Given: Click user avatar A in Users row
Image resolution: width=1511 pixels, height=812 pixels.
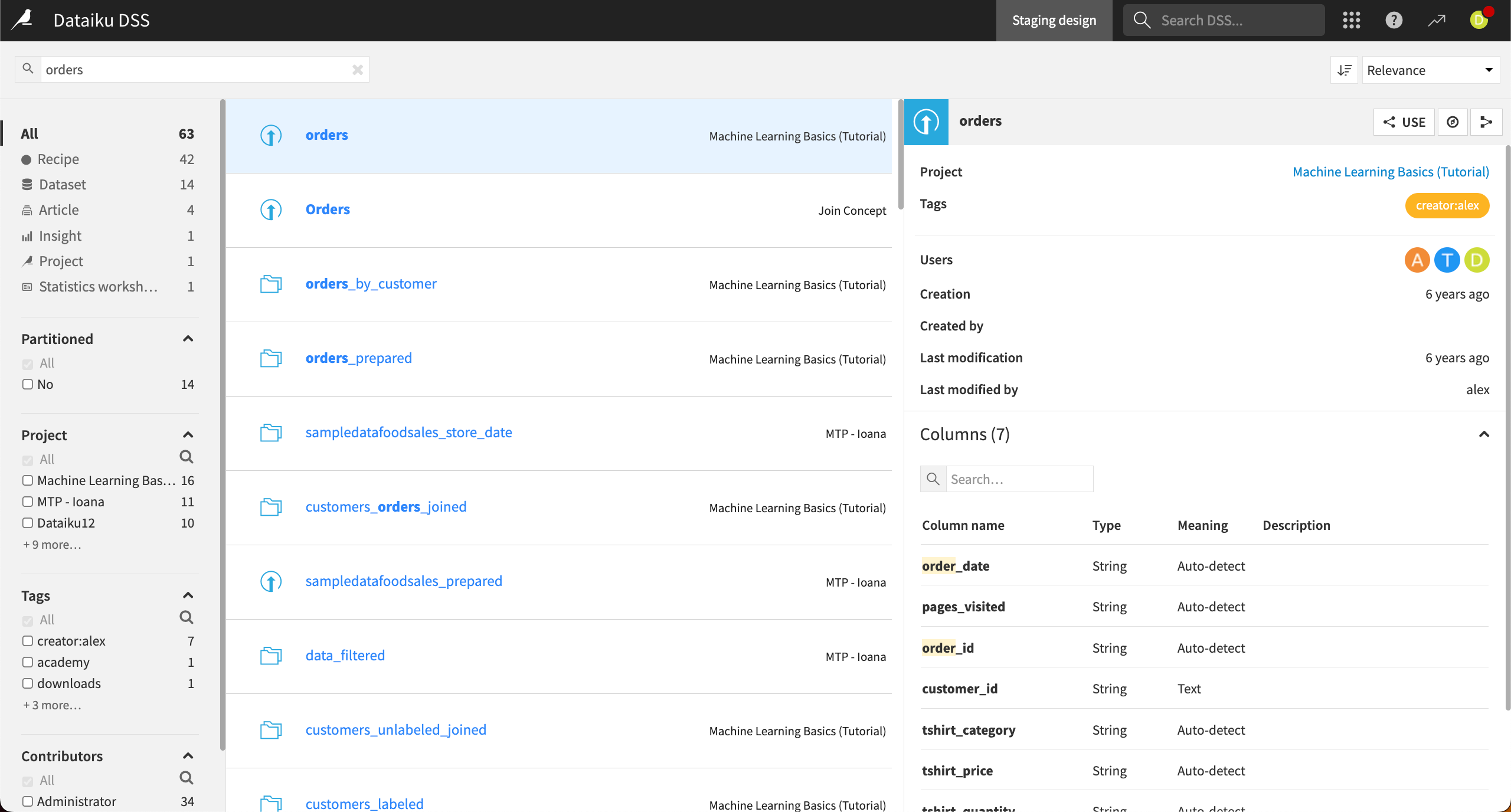Looking at the screenshot, I should click(1417, 260).
